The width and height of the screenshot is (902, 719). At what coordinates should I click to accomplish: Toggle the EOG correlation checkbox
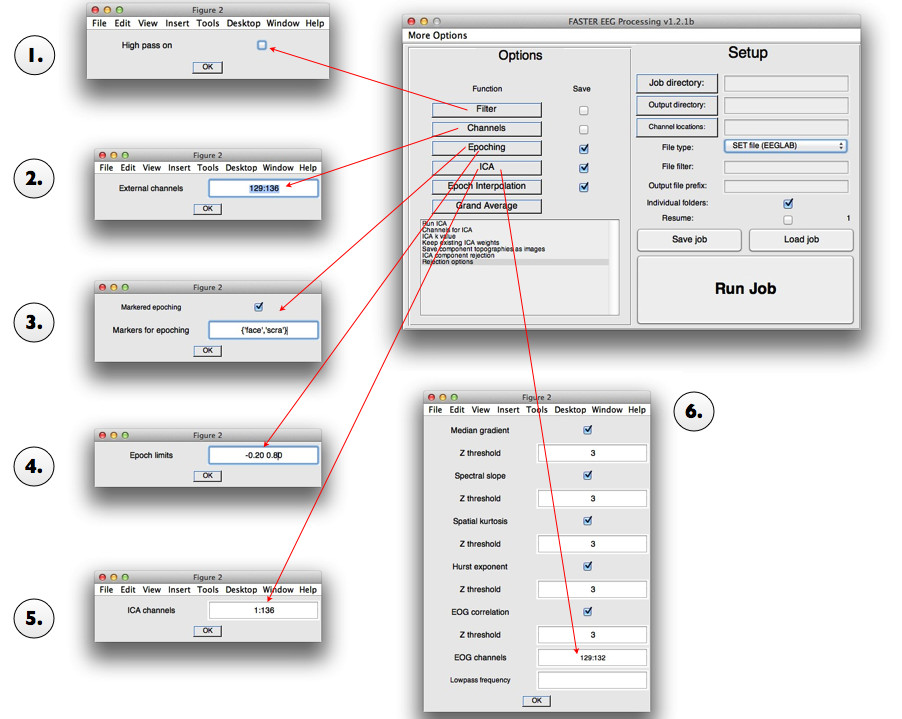click(x=587, y=611)
